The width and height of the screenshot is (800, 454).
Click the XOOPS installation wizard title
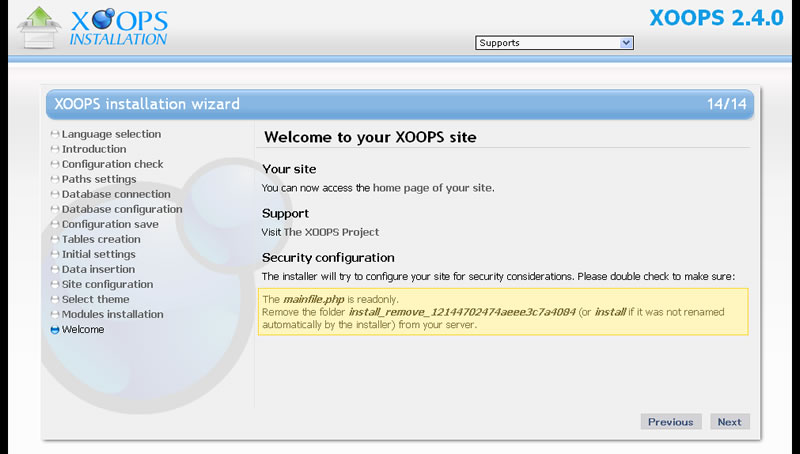click(x=147, y=104)
